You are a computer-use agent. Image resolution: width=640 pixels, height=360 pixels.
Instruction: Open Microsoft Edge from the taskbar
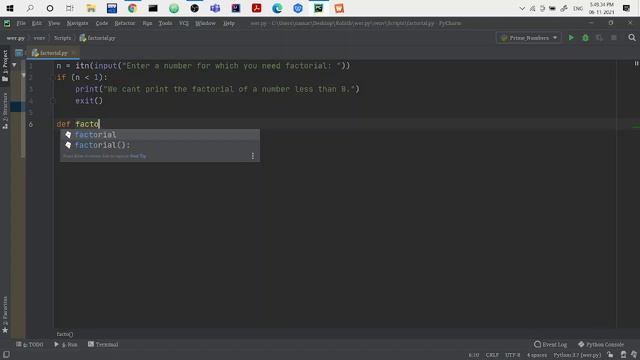tap(277, 8)
